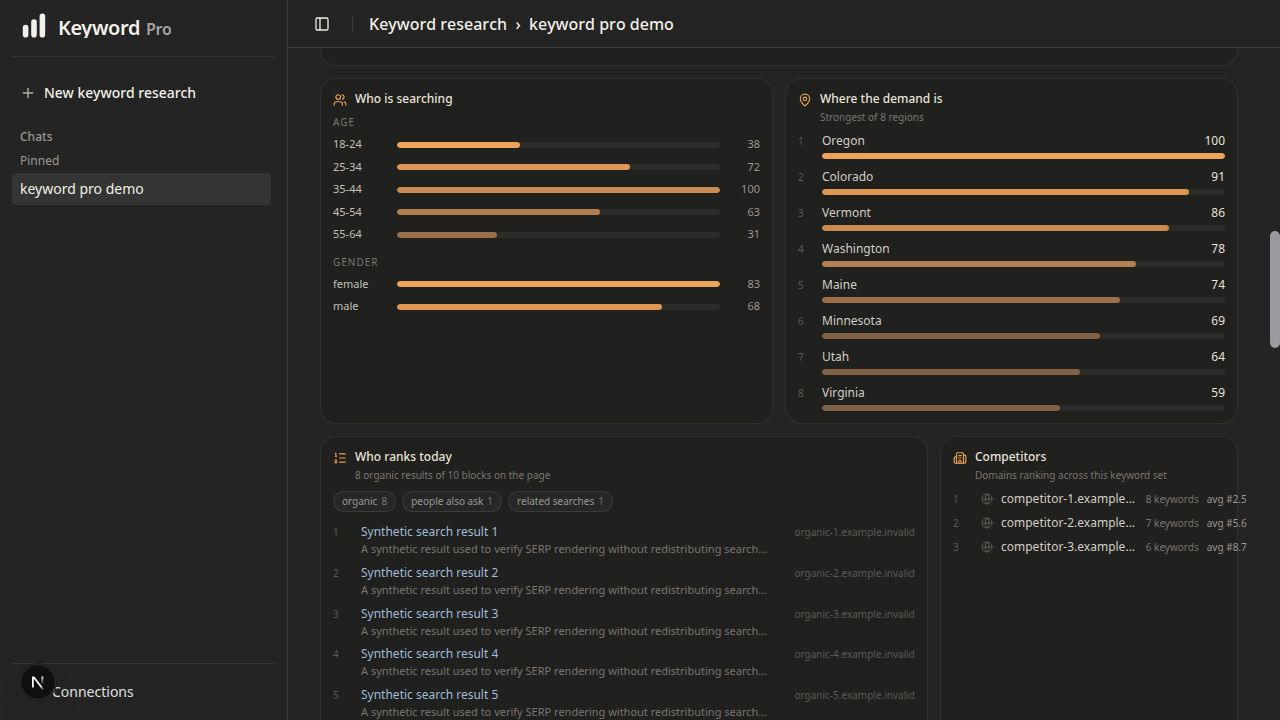Open Synthetic search result 2

429,573
